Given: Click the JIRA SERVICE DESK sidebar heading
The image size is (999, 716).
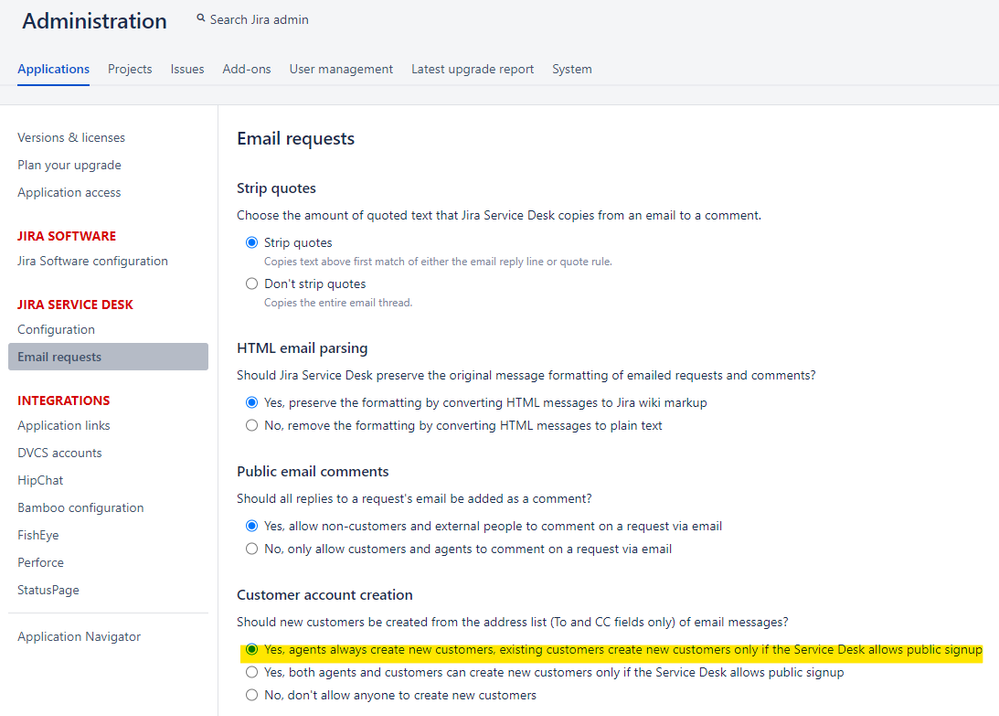Looking at the screenshot, I should pos(75,305).
